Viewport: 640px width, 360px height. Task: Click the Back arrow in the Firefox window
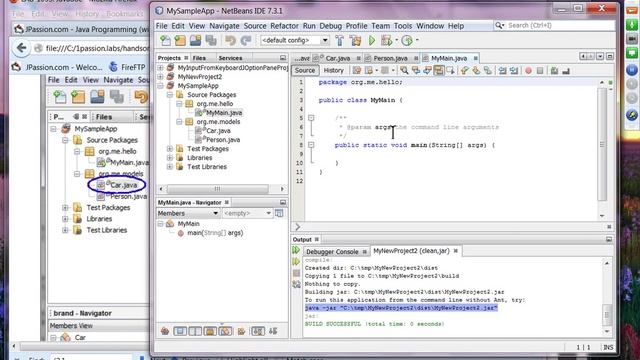[x=21, y=48]
